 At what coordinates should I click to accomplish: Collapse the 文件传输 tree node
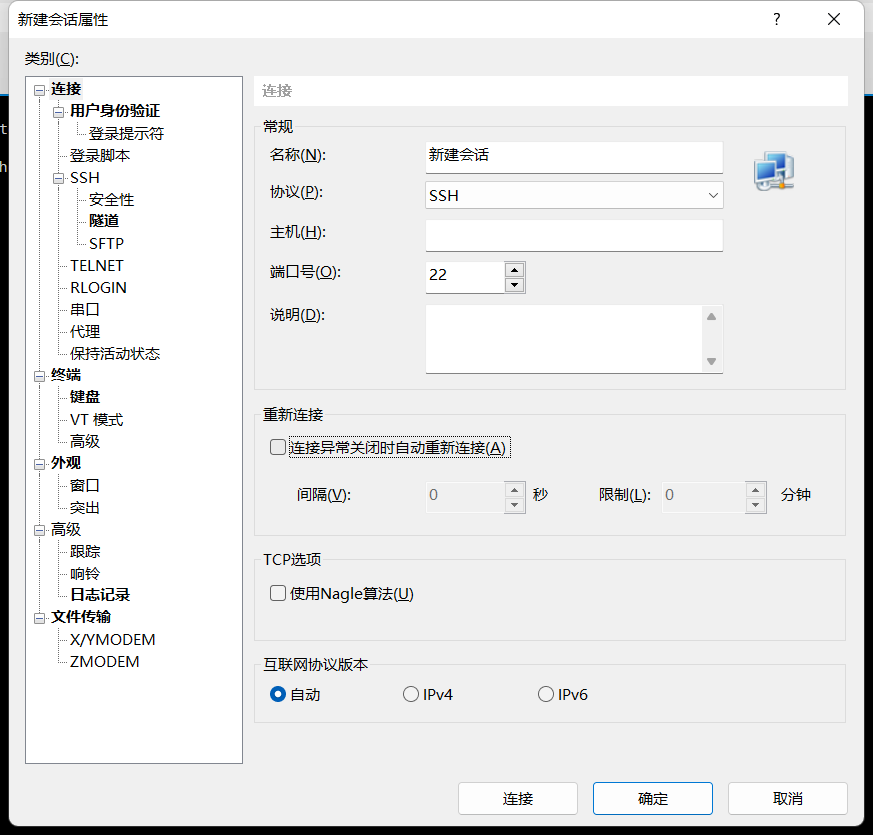click(40, 618)
